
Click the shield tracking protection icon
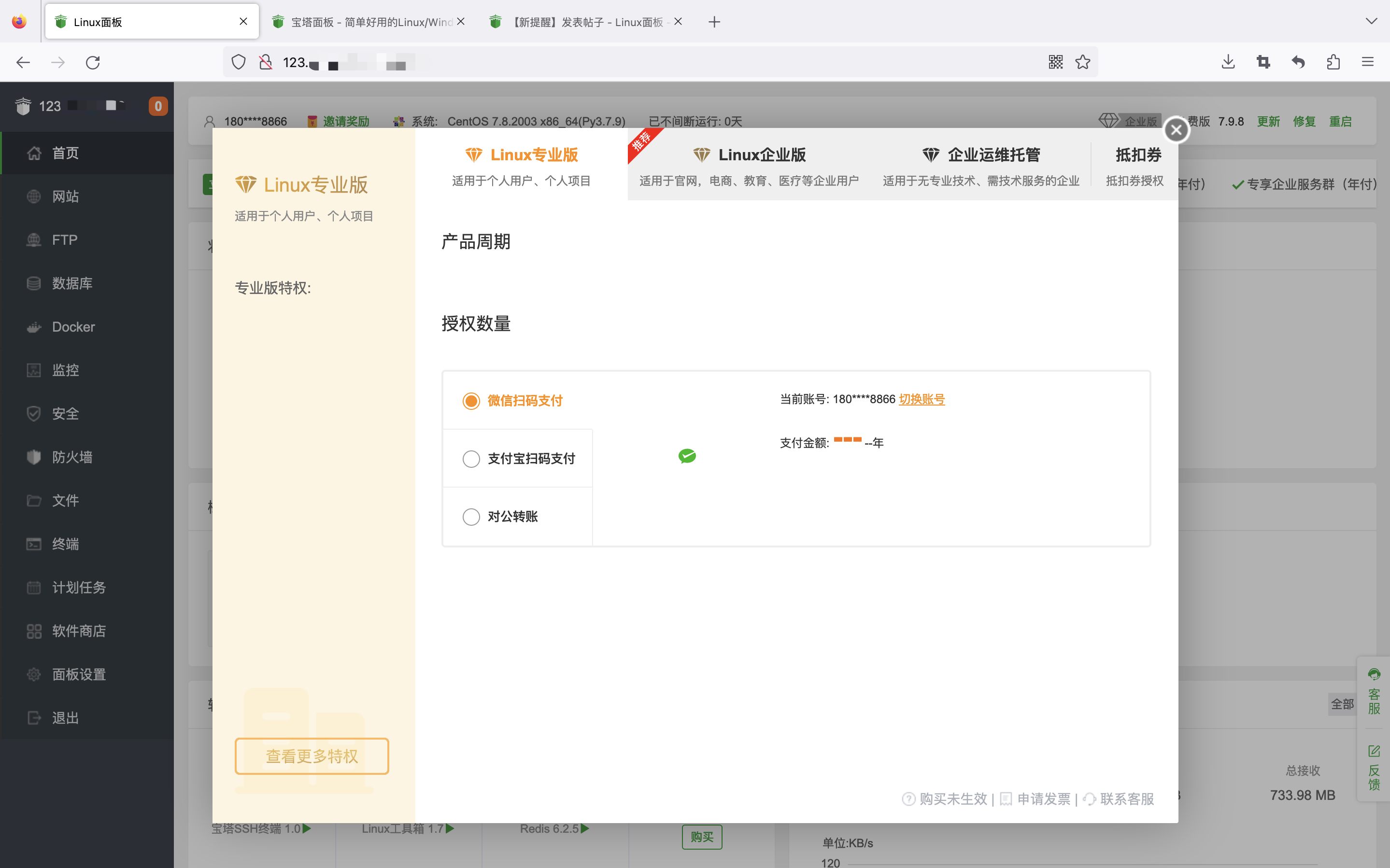[238, 62]
